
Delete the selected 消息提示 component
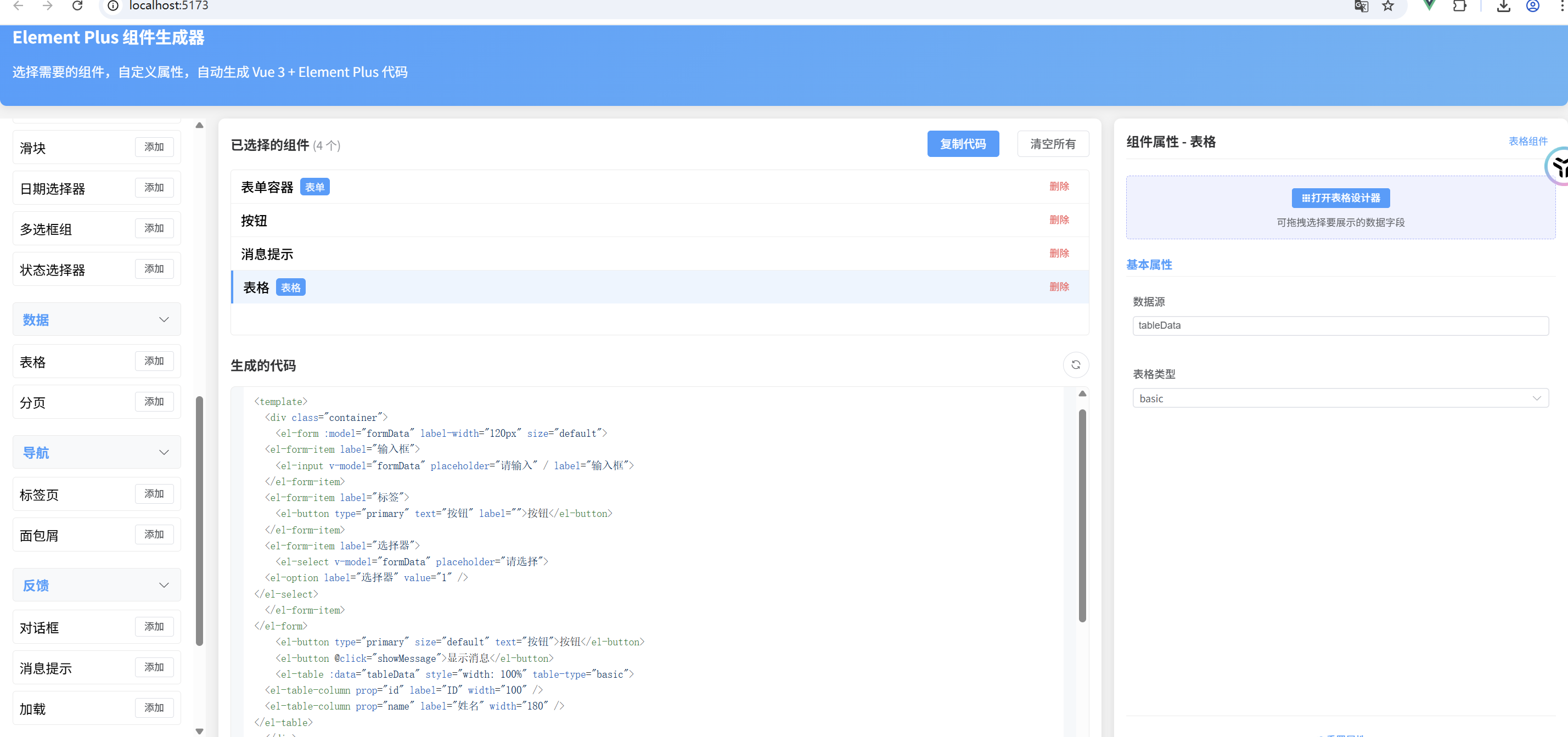pos(1059,253)
